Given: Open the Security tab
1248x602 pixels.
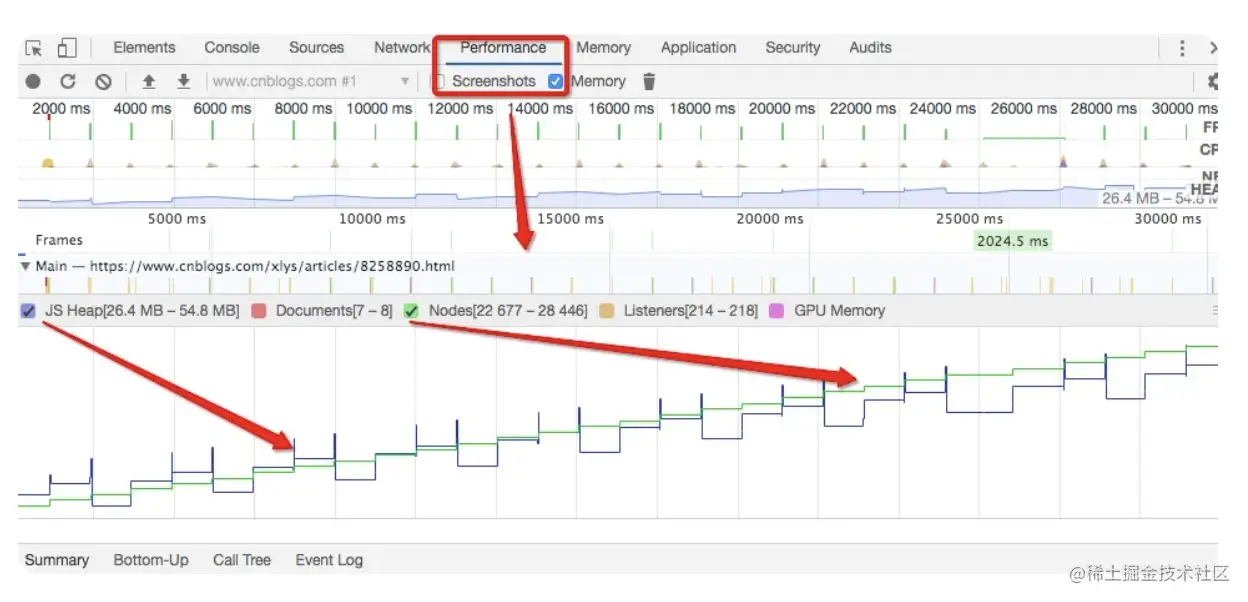Looking at the screenshot, I should (793, 48).
